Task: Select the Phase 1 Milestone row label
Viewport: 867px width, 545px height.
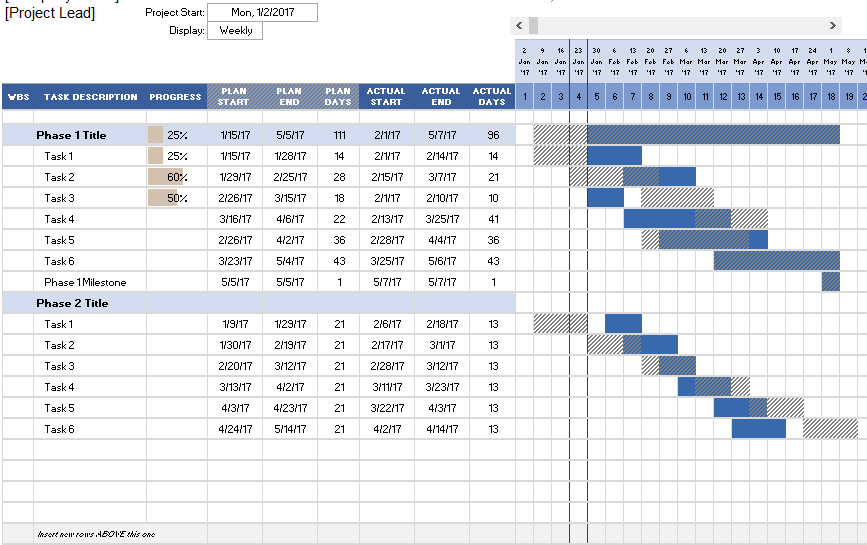Action: [x=85, y=282]
